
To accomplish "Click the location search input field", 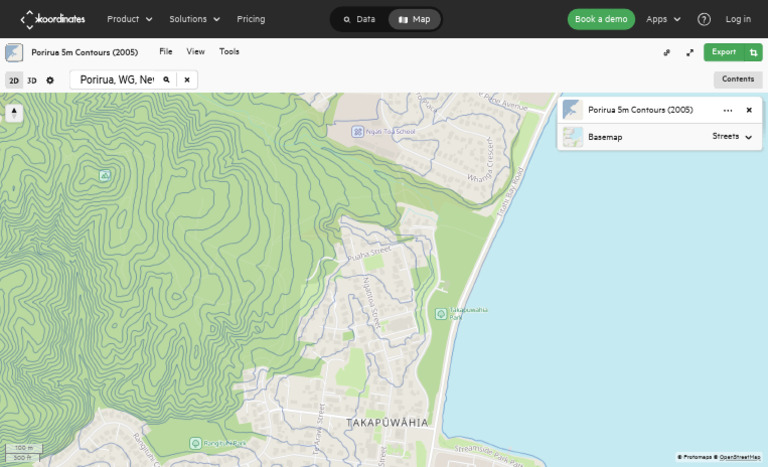I will tap(117, 79).
